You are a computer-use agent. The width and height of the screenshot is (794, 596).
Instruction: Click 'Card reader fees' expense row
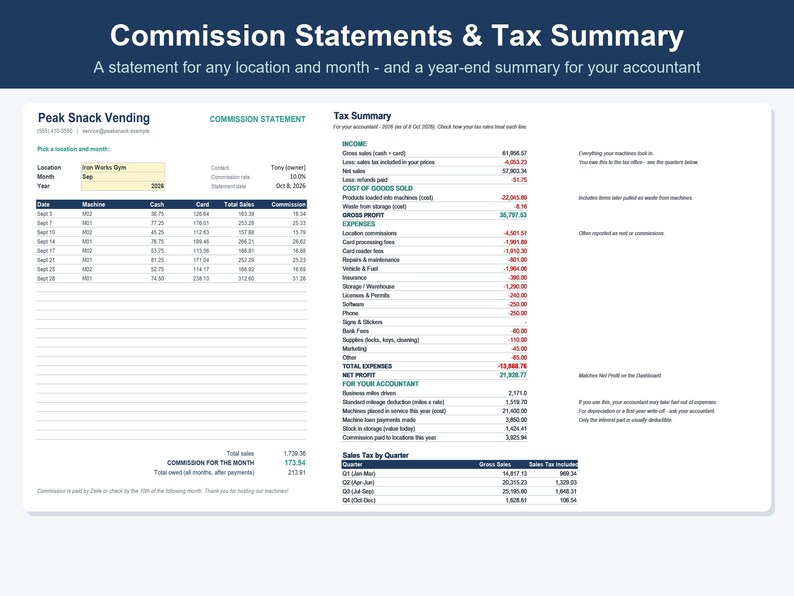tap(434, 251)
